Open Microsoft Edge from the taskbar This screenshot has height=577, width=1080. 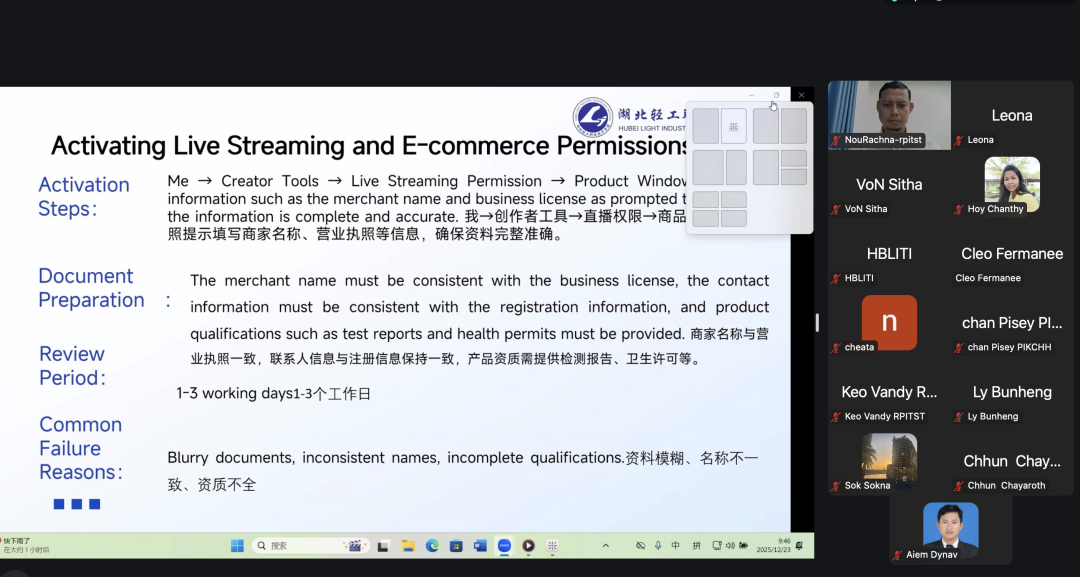pyautogui.click(x=432, y=547)
